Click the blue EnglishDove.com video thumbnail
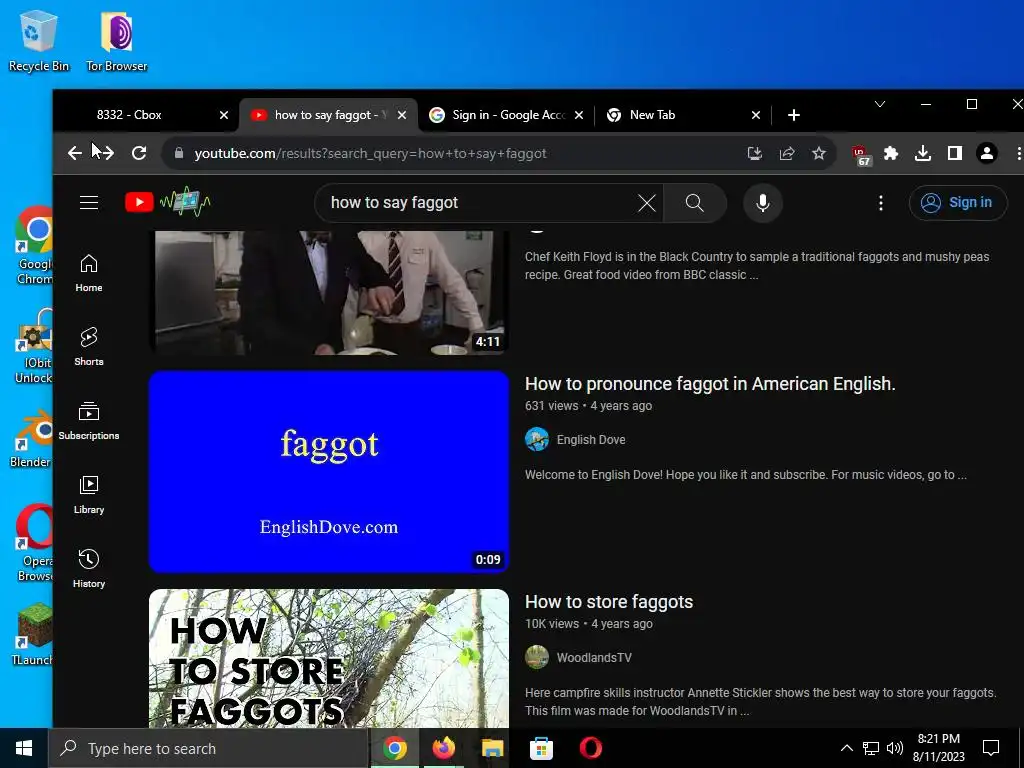 [328, 472]
